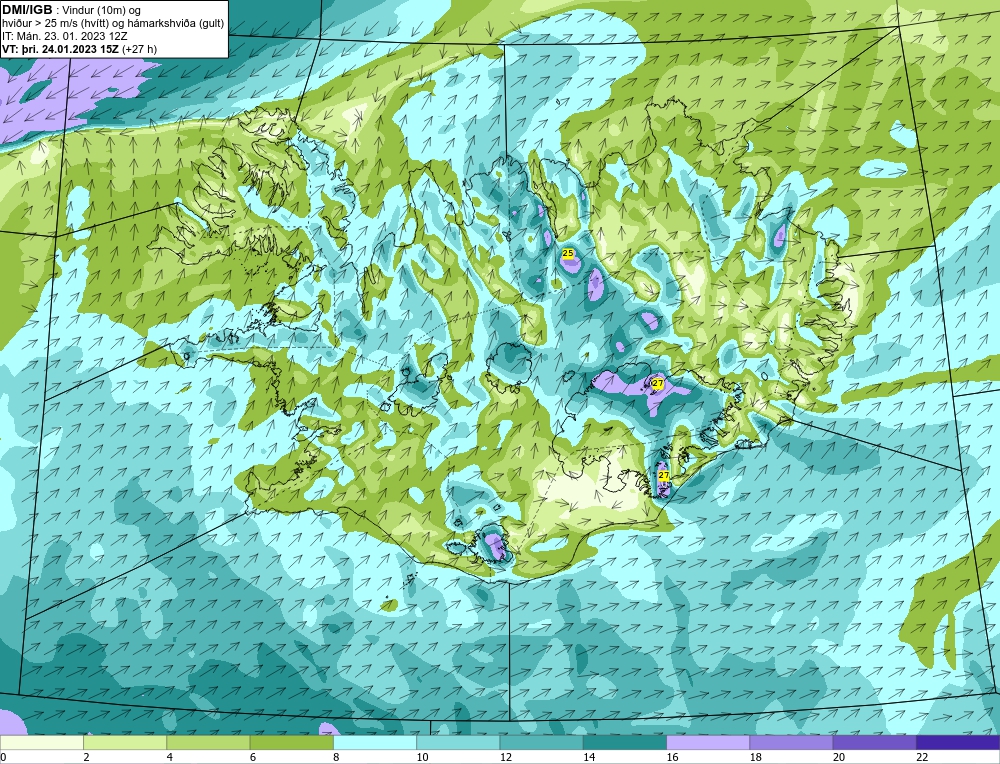Pick the 20–22 m/s purple legend swatch
The width and height of the screenshot is (1000, 764).
pyautogui.click(x=874, y=742)
